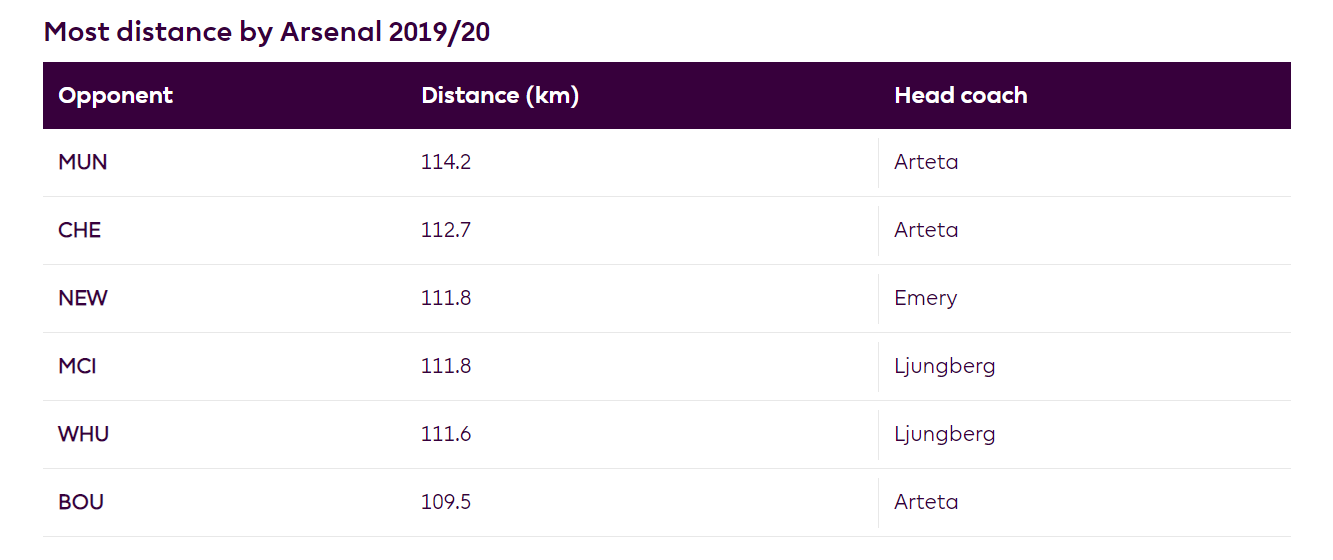Select the CHE opponent cell
This screenshot has width=1333, height=560.
(x=80, y=230)
